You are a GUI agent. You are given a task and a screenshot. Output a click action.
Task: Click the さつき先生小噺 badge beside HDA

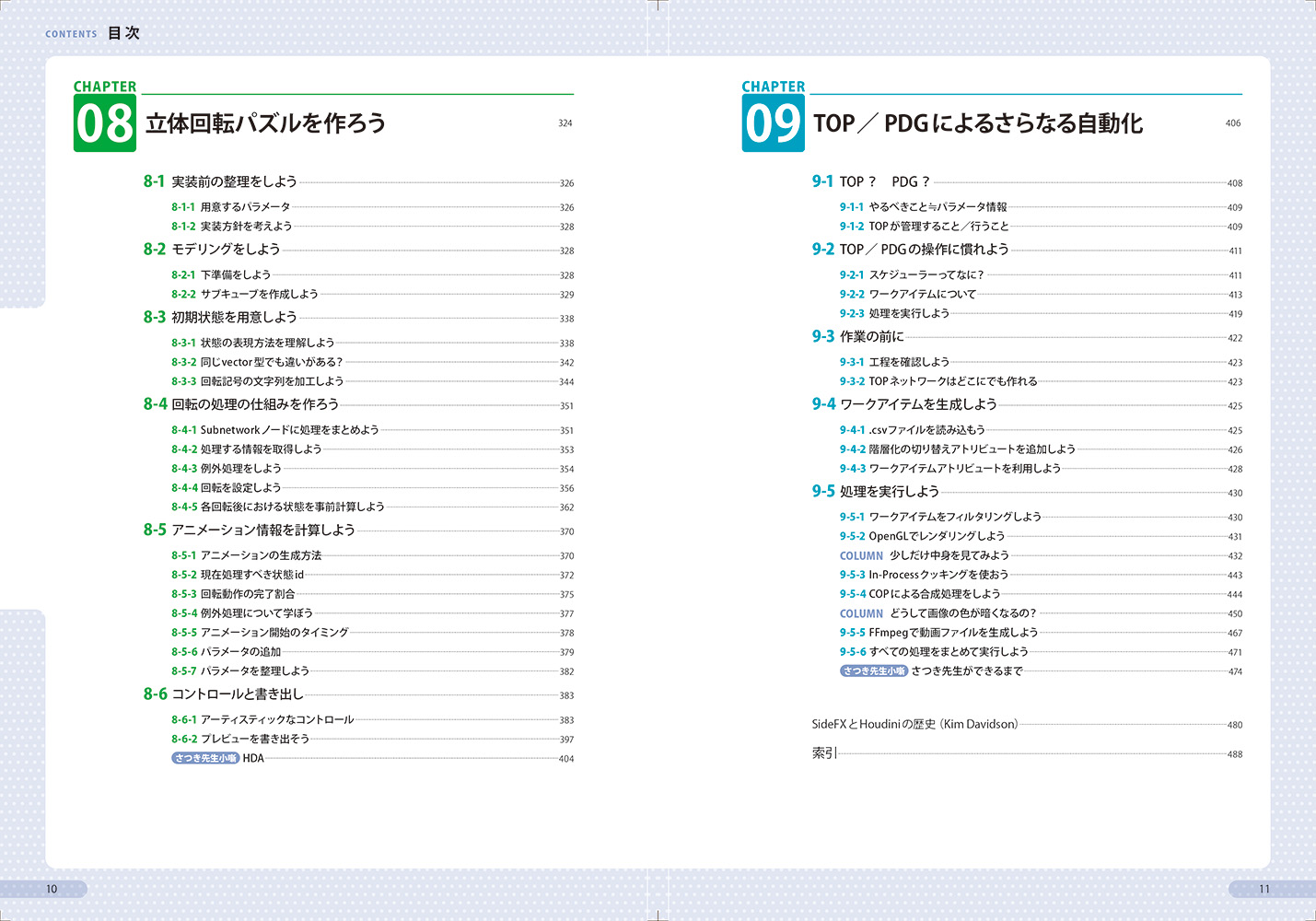click(205, 758)
